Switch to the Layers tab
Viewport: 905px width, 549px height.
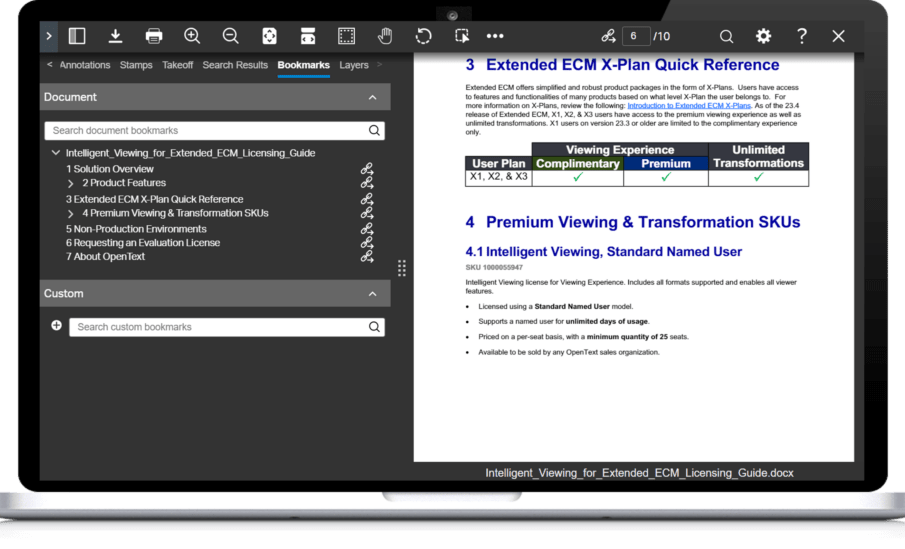tap(353, 65)
